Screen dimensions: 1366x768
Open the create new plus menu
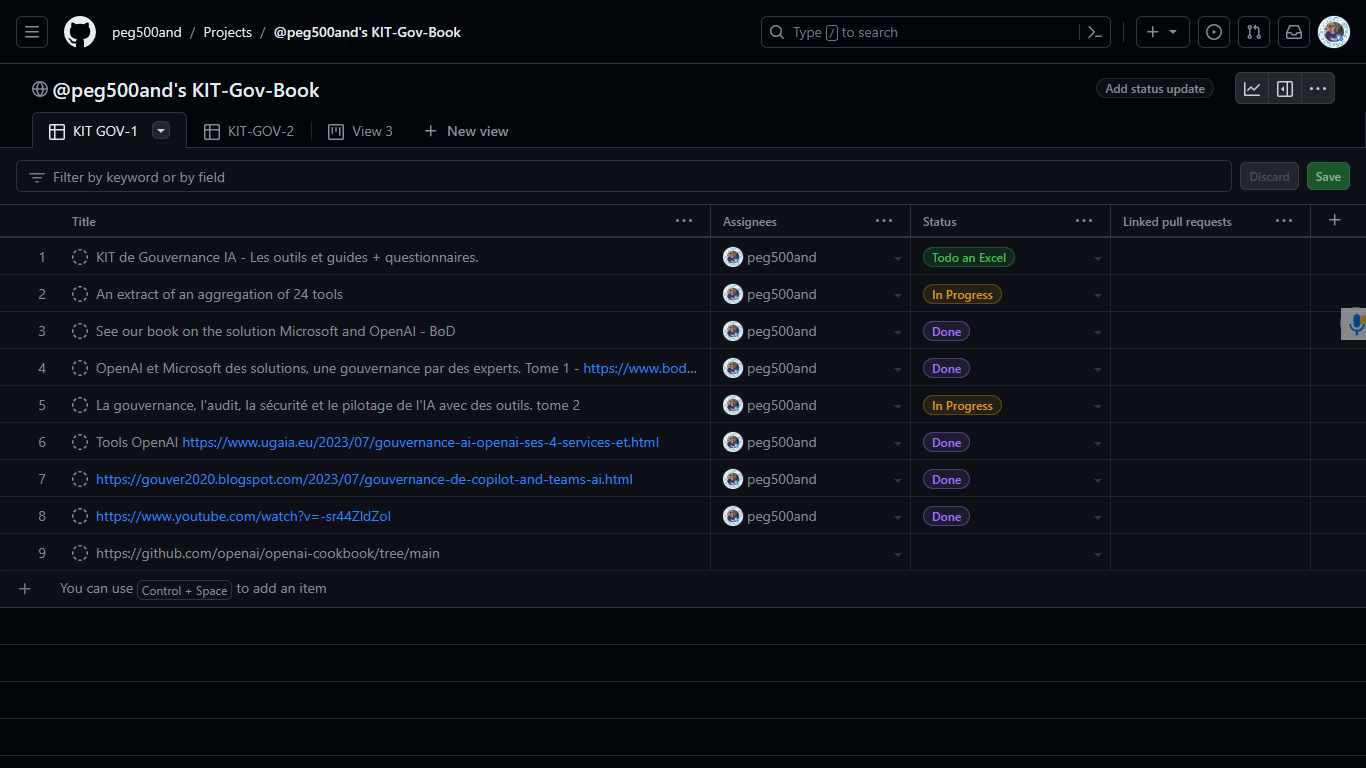pyautogui.click(x=1162, y=32)
